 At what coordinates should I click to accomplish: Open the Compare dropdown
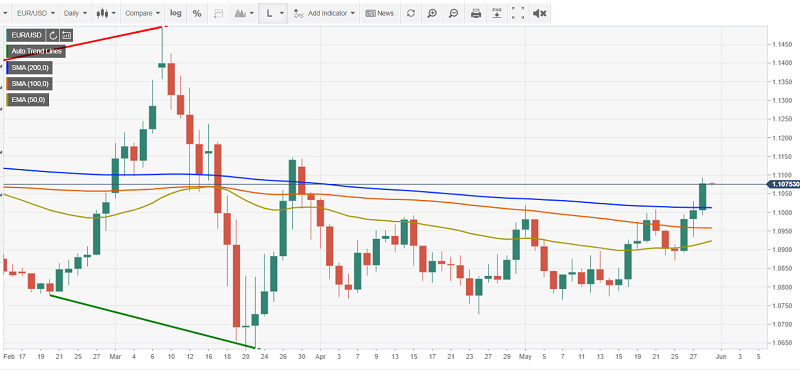point(143,13)
